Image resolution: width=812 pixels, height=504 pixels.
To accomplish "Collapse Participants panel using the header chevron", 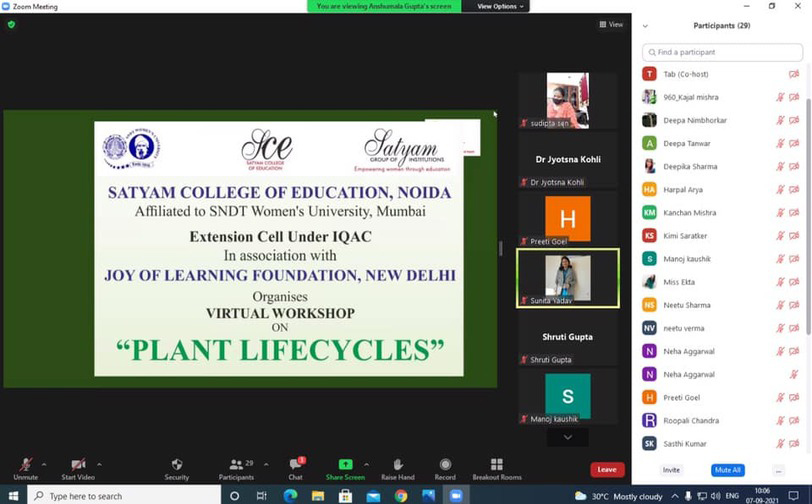I will [x=646, y=26].
